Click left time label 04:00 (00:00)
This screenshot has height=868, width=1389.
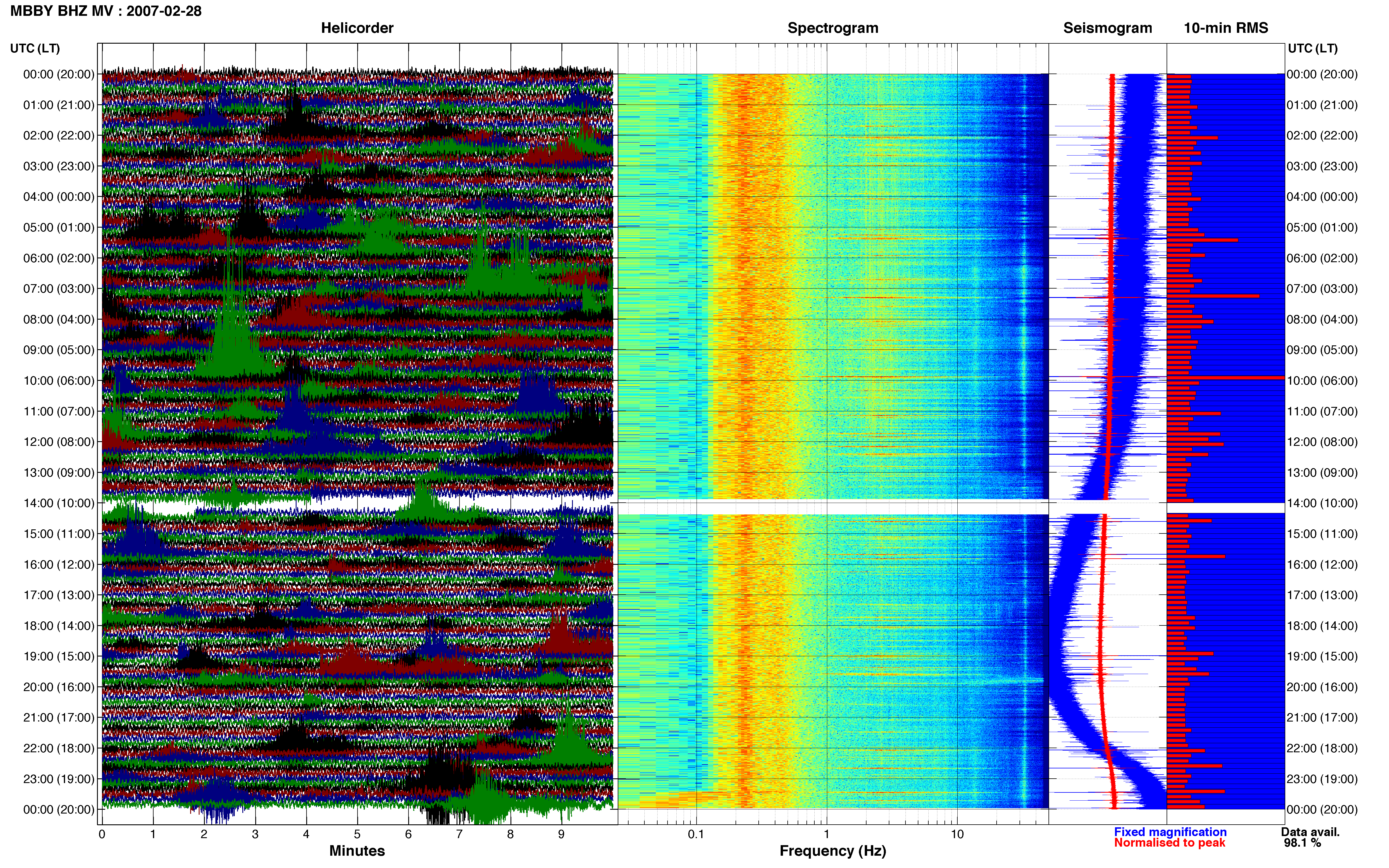59,197
